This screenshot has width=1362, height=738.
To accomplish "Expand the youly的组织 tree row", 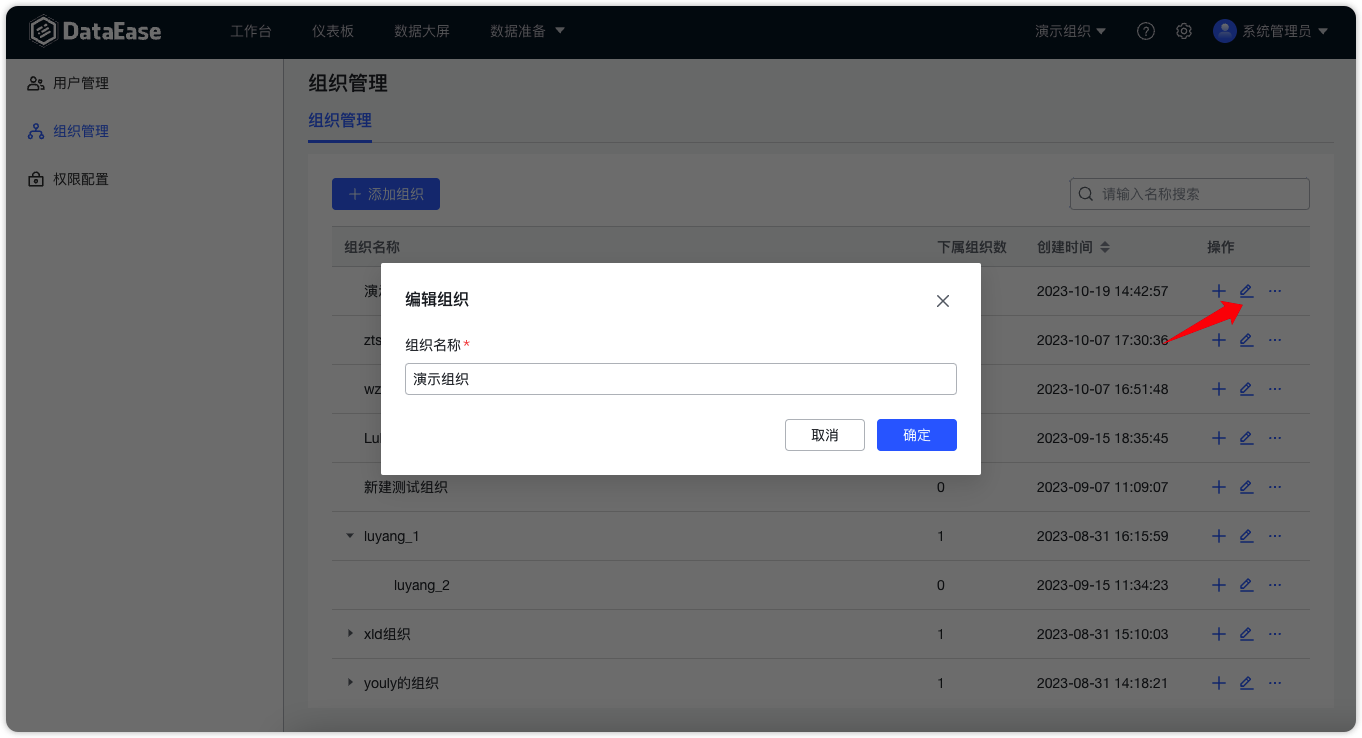I will point(350,682).
